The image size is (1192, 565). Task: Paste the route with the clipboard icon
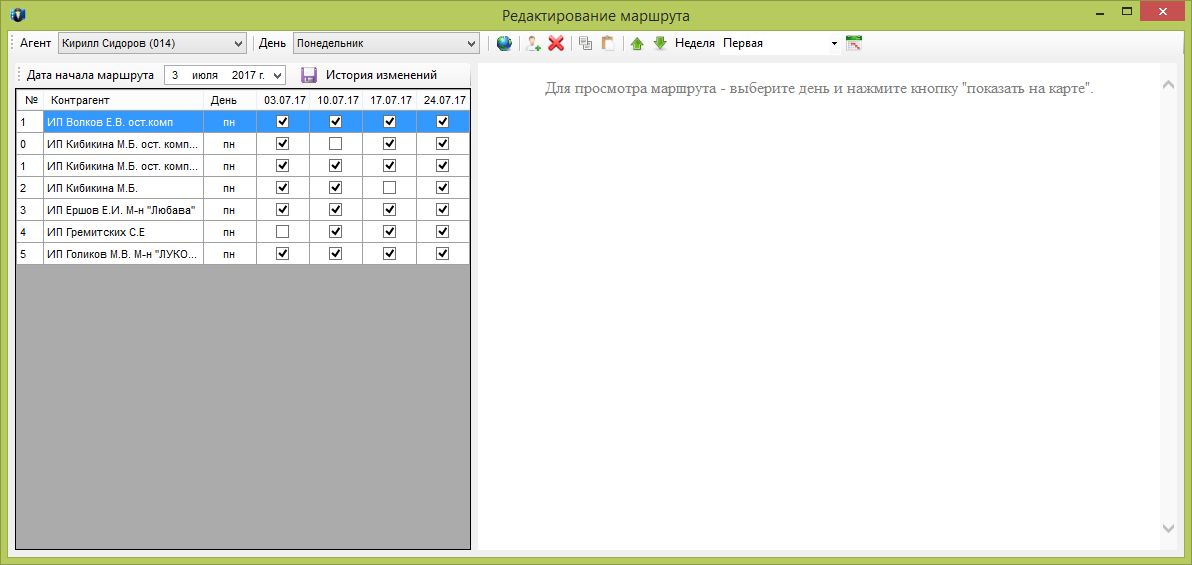(607, 43)
